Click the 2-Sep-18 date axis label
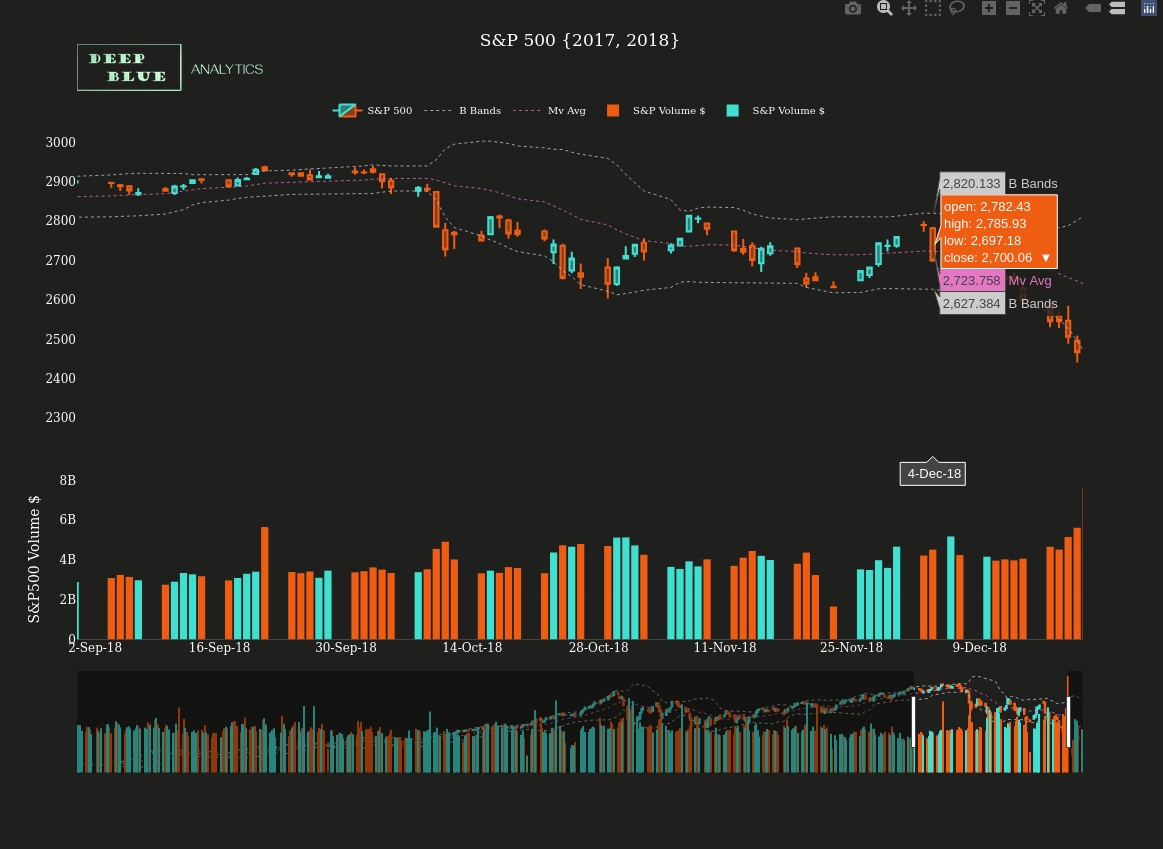Screen dimensions: 1163x849 click(95, 647)
